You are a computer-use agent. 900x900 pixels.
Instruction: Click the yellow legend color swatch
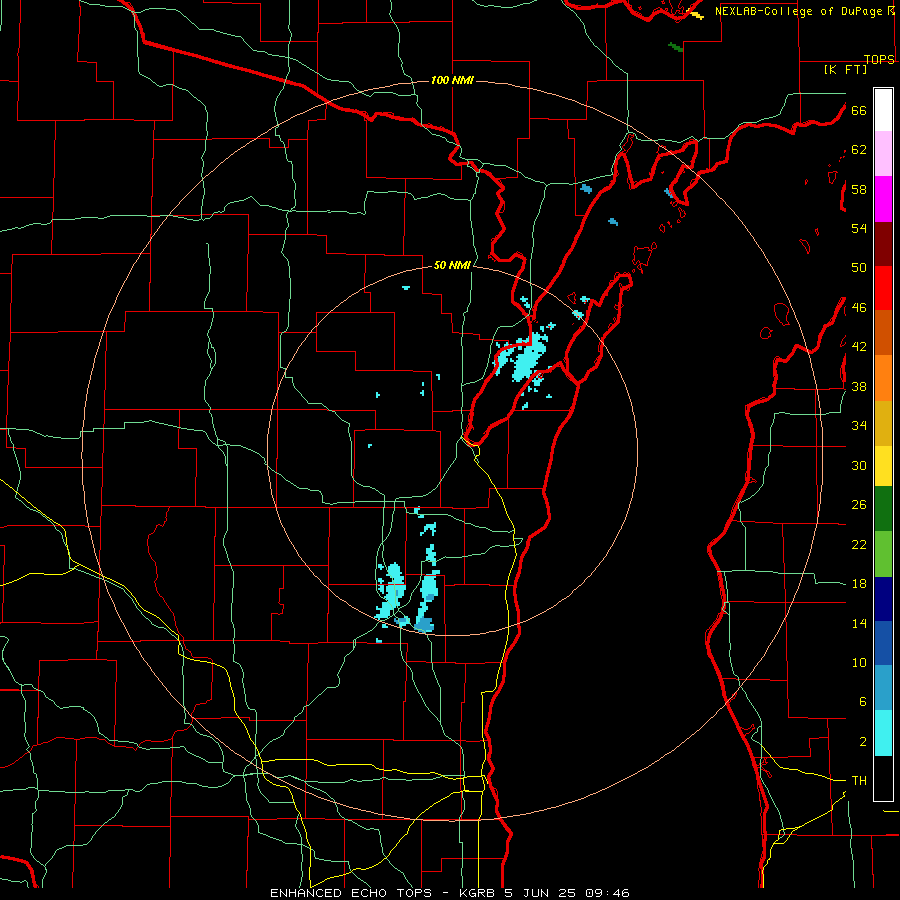click(883, 466)
